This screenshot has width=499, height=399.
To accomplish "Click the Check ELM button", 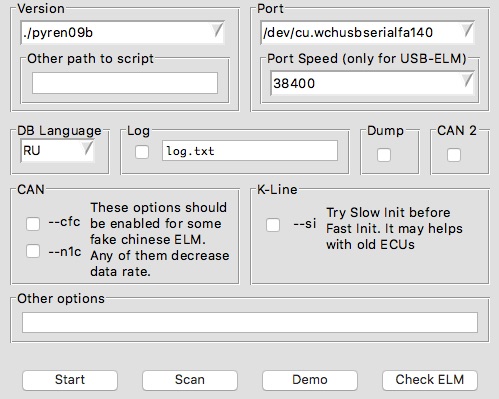I will (x=430, y=380).
